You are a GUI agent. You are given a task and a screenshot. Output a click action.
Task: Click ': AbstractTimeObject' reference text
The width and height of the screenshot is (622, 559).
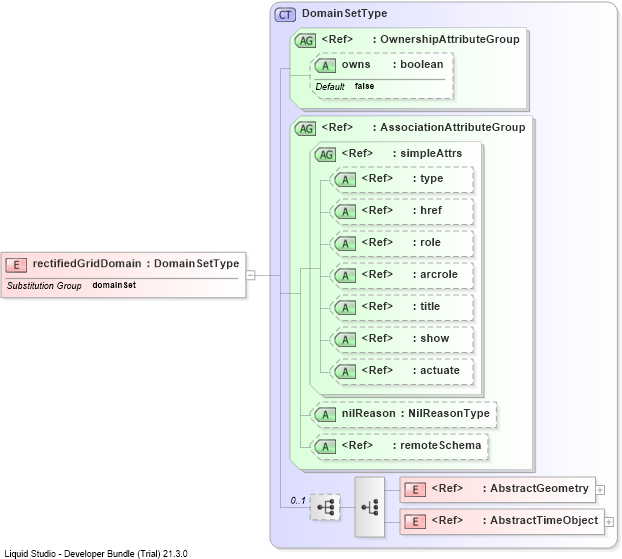click(541, 520)
